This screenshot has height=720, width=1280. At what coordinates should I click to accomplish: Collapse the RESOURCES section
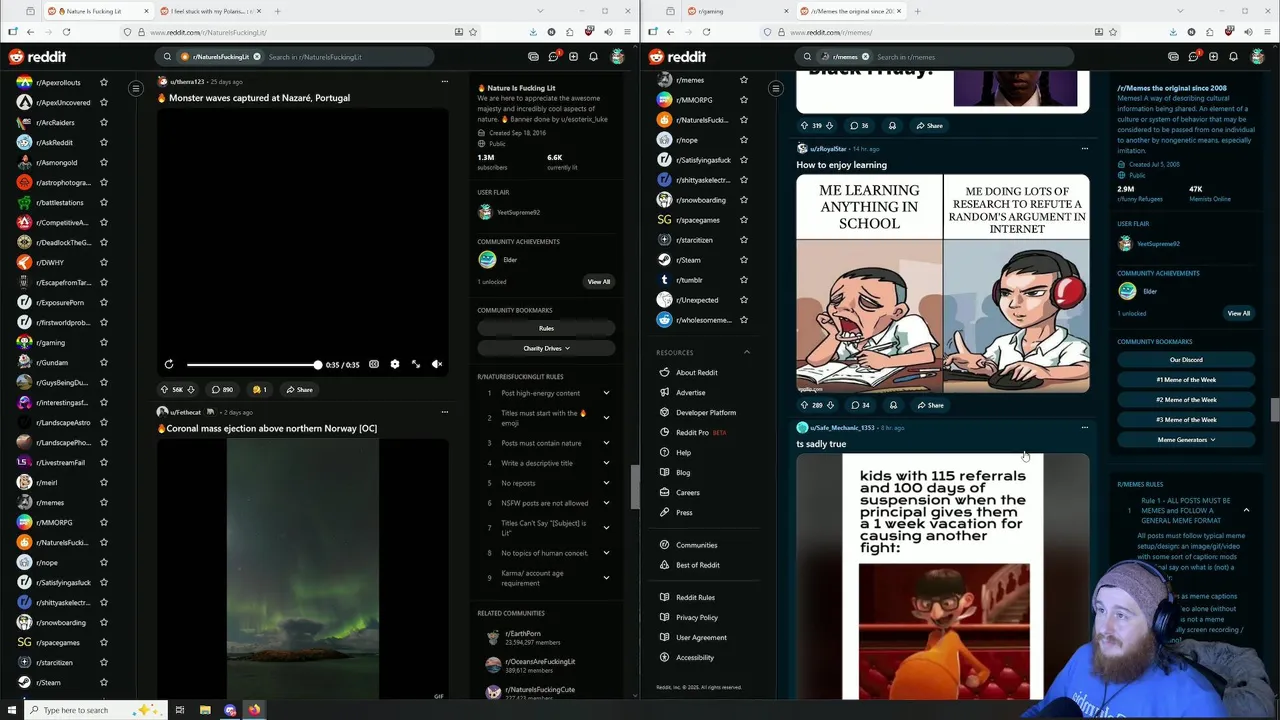click(x=746, y=352)
